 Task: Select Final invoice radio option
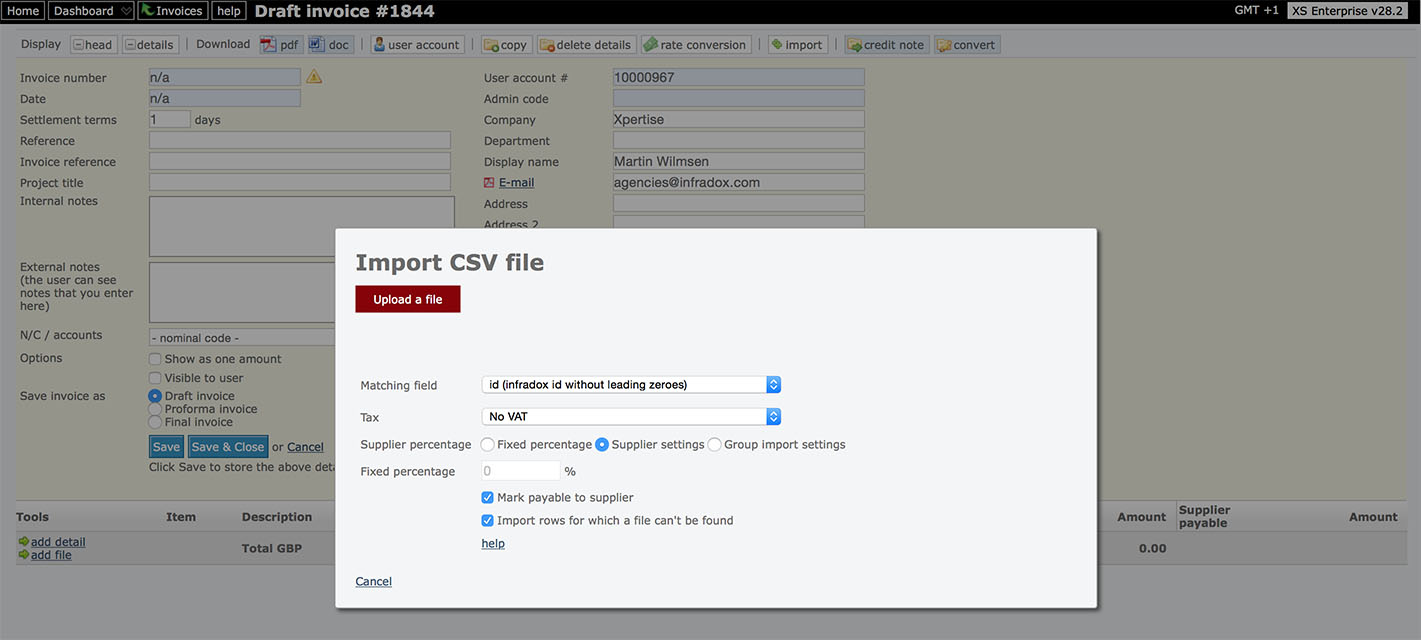click(155, 422)
